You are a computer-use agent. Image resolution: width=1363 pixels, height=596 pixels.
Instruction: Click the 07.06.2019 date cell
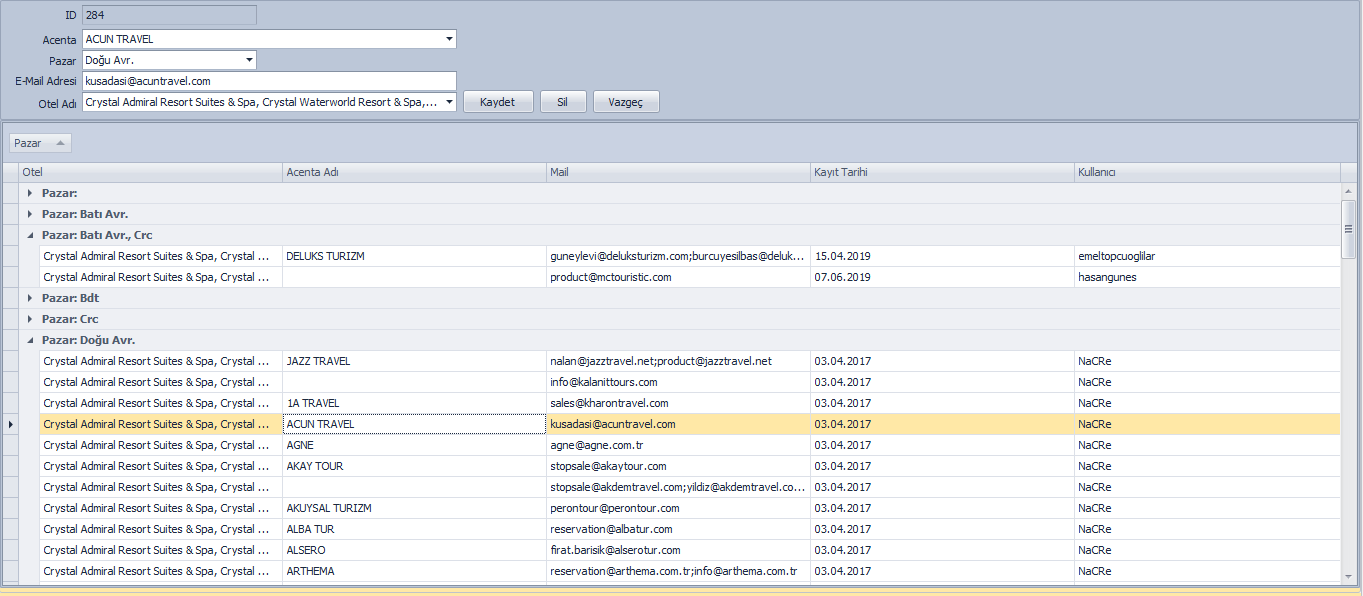coord(943,277)
